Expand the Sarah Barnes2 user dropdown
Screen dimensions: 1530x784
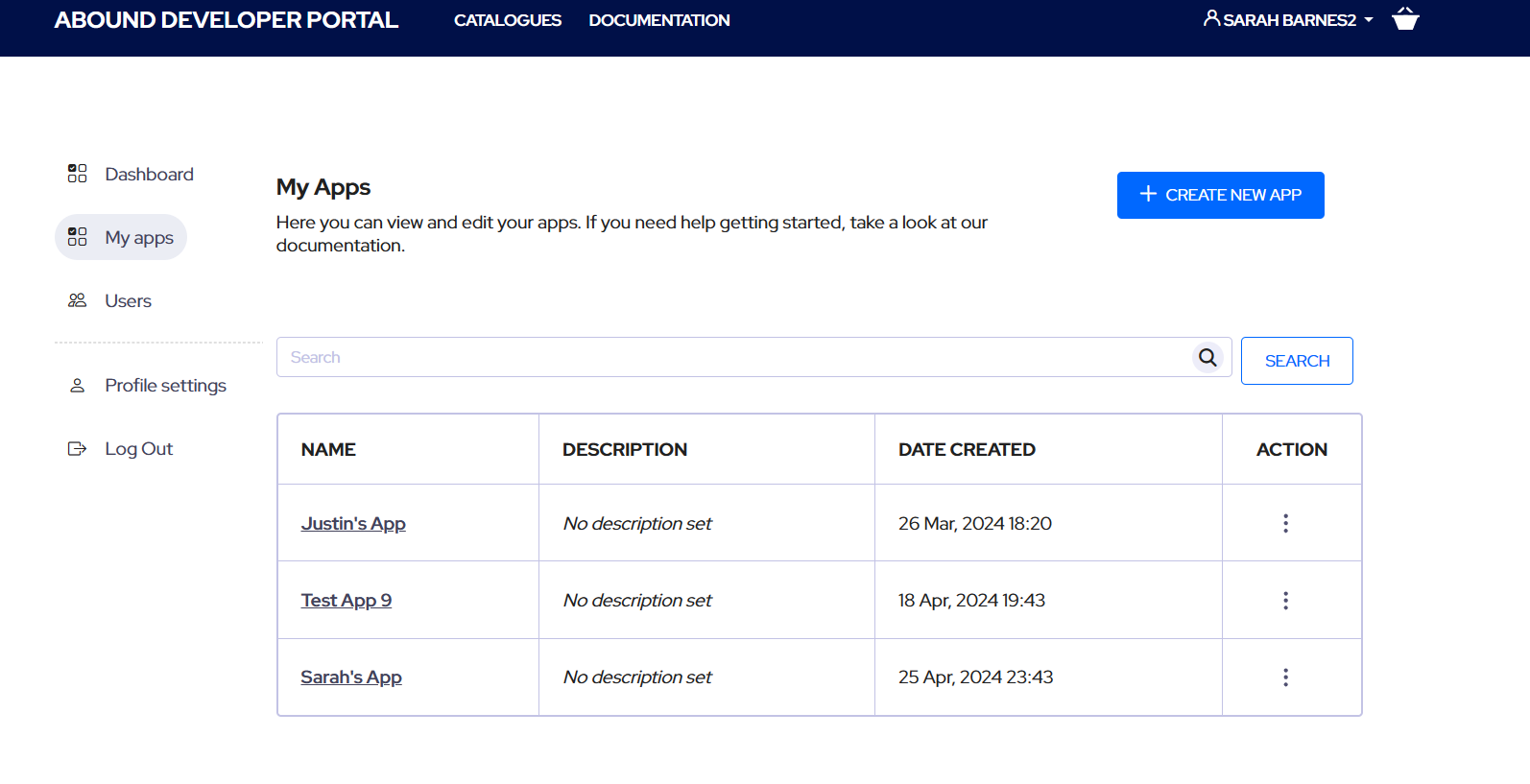coord(1288,20)
